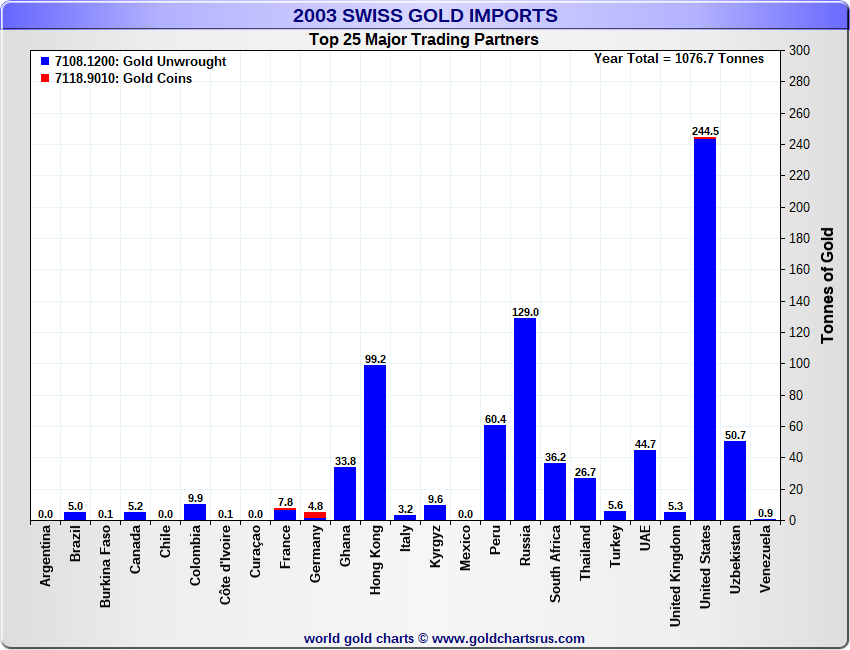Click the Turkey axis label

coord(615,546)
